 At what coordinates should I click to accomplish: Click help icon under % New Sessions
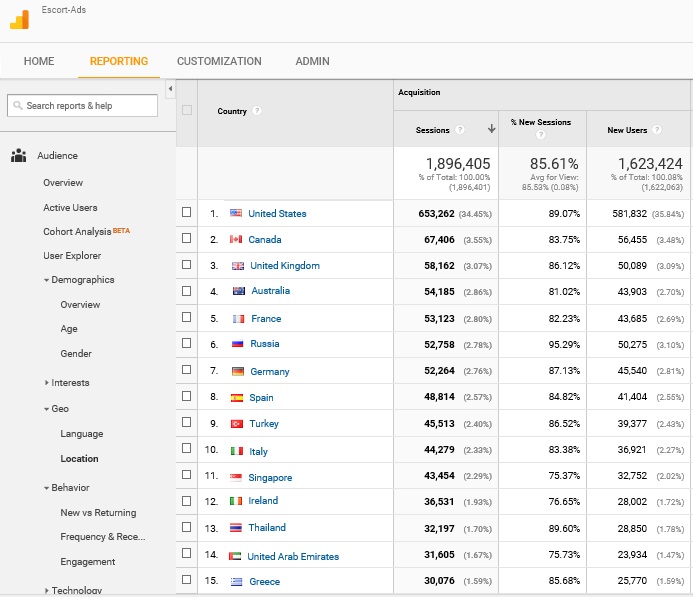(540, 134)
